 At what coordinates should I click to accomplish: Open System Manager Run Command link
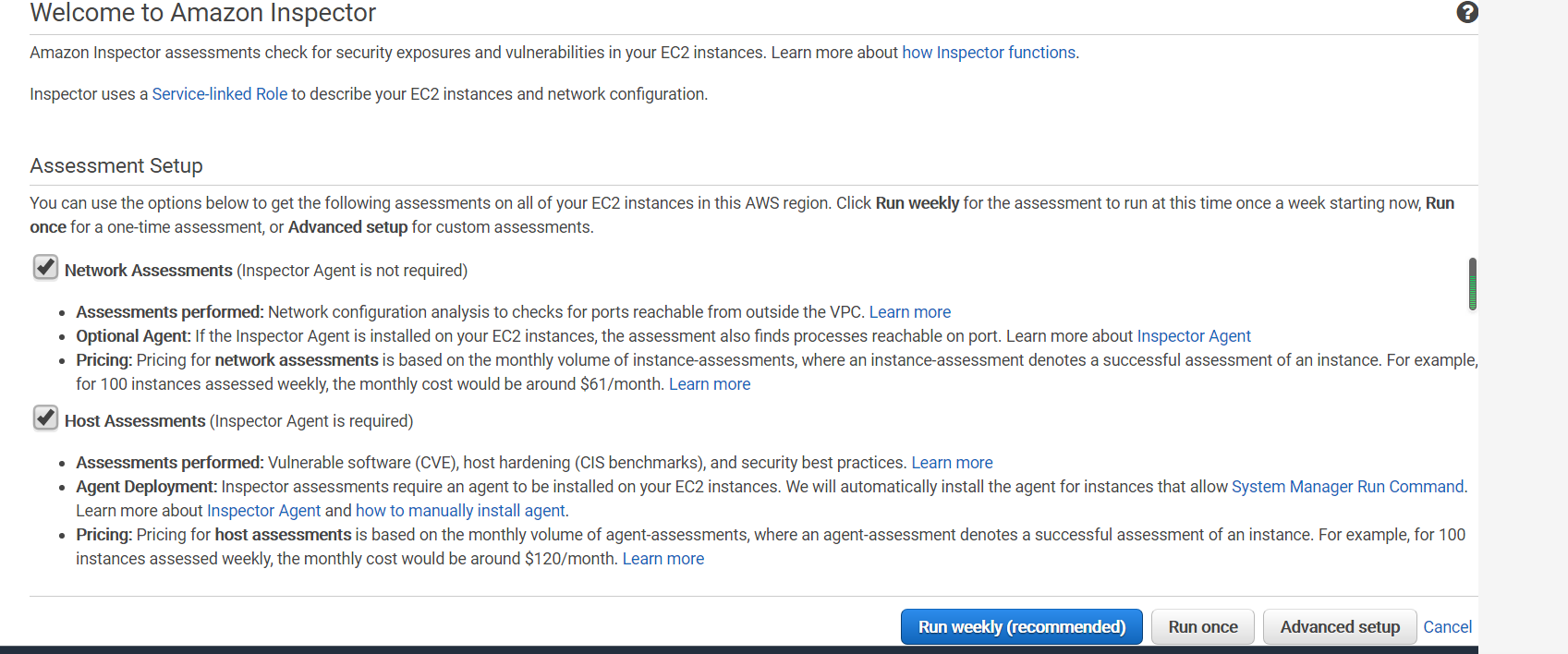point(1347,487)
